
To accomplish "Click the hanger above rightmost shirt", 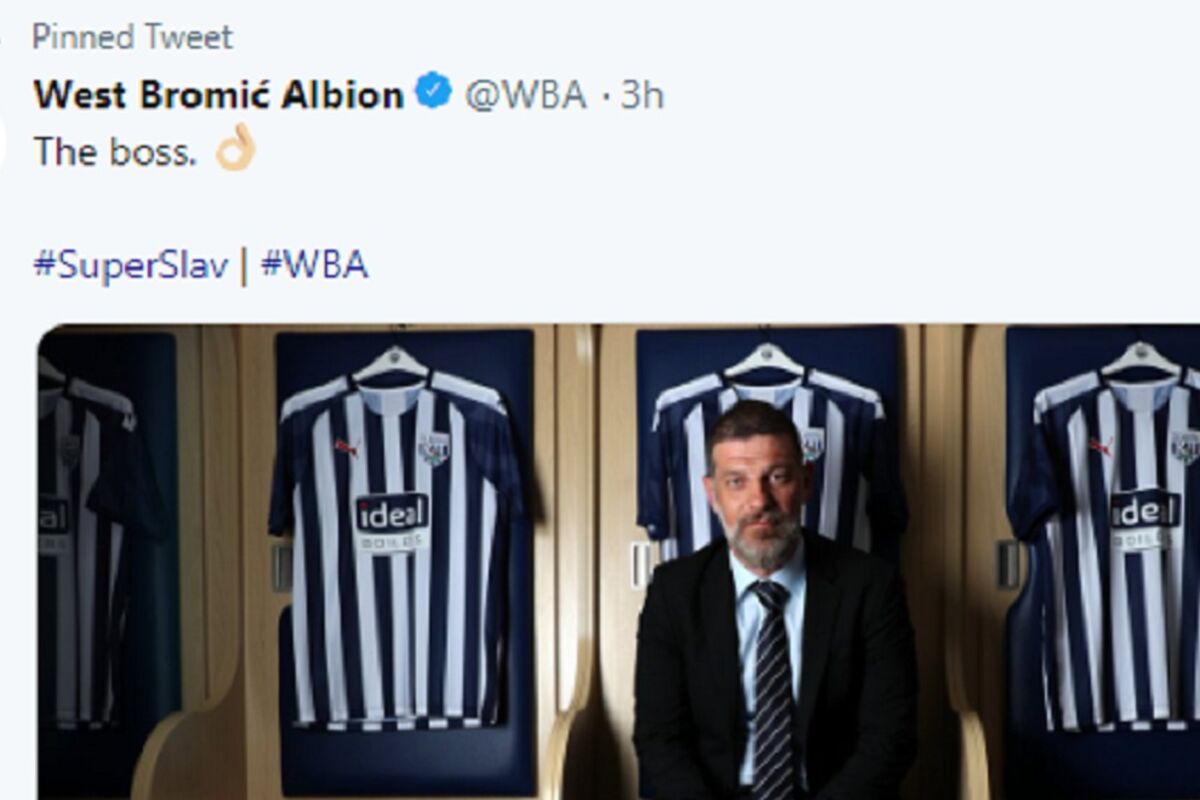I will (x=1141, y=358).
